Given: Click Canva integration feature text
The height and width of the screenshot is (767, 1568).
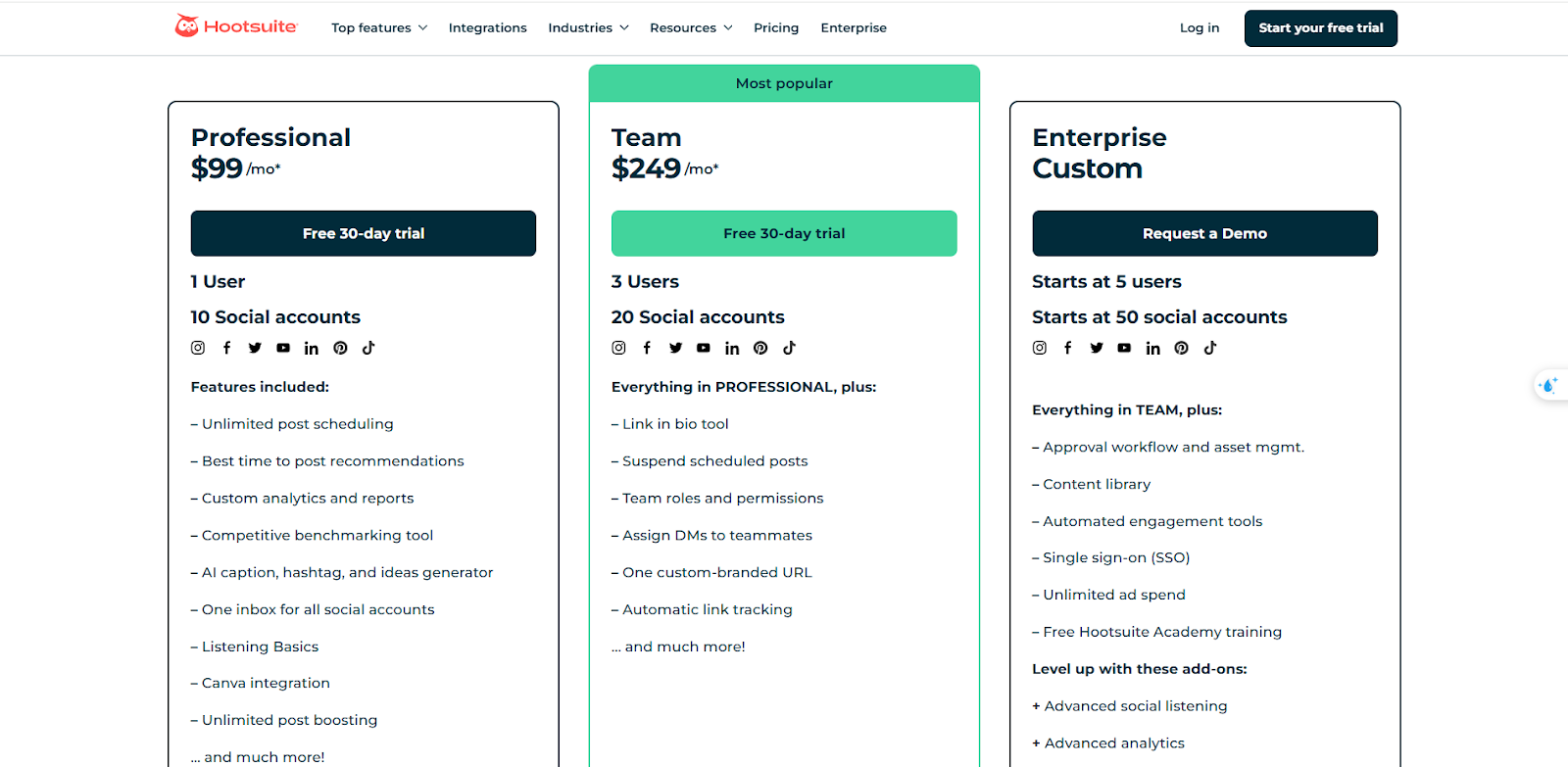Looking at the screenshot, I should pyautogui.click(x=266, y=683).
